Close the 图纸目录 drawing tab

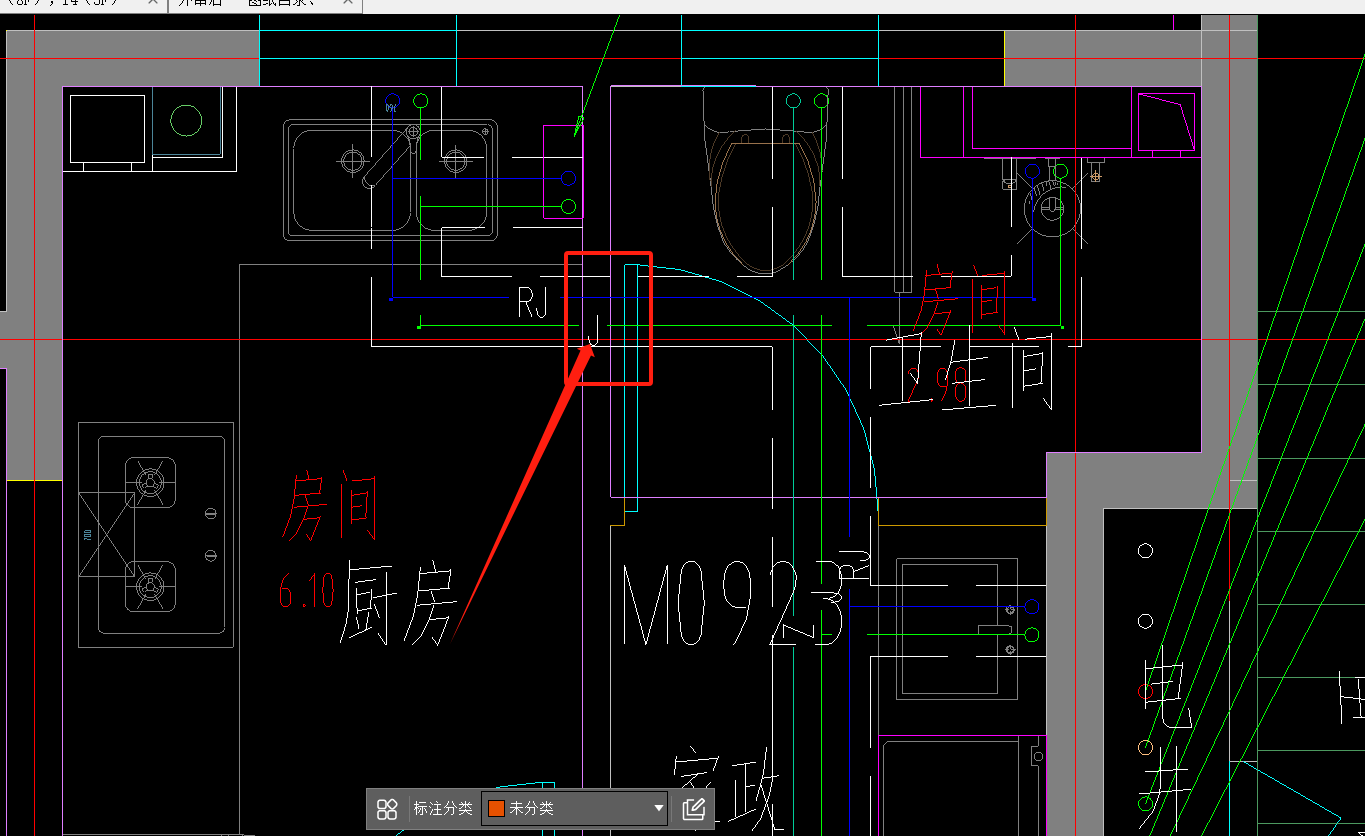coord(348,3)
